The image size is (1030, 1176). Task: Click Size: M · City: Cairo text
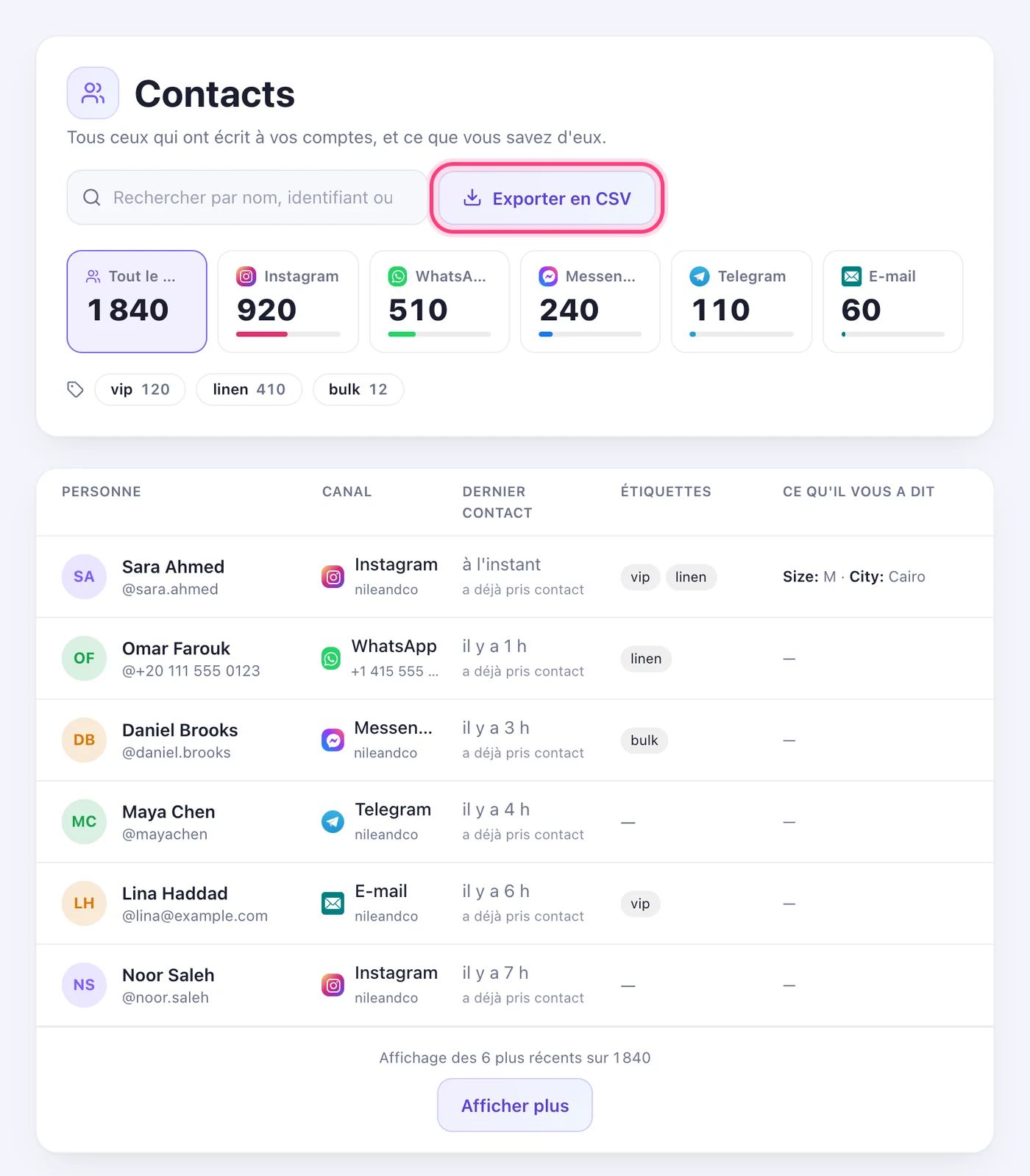(x=854, y=577)
